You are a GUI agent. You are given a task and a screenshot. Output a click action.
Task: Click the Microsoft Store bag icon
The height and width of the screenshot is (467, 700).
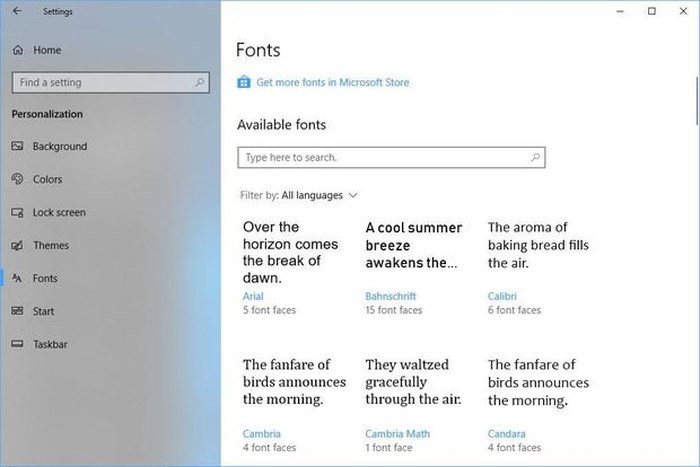243,83
